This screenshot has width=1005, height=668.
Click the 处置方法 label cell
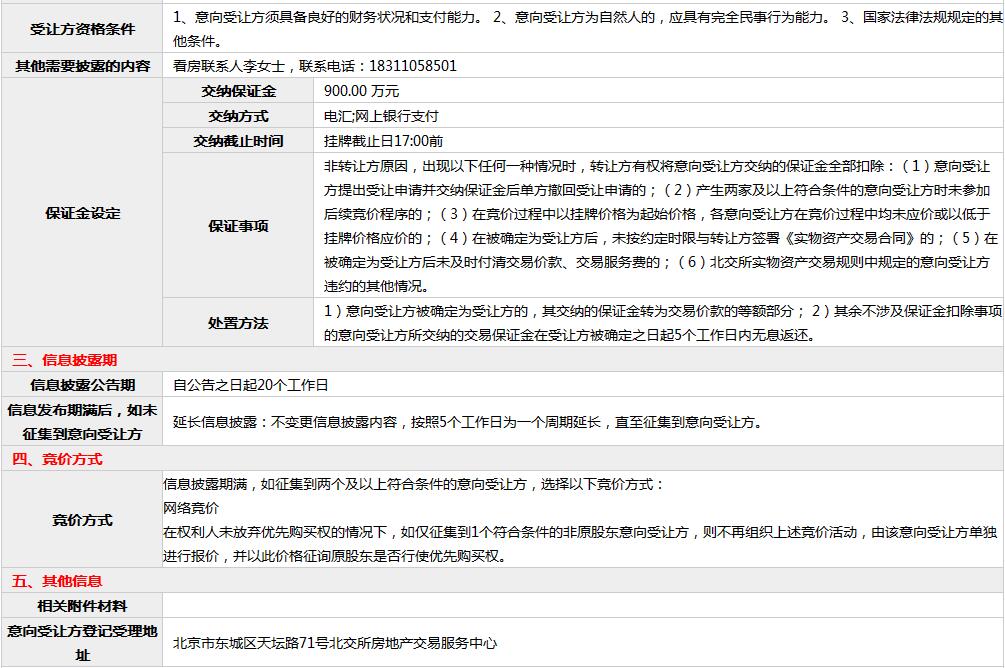tap(238, 323)
